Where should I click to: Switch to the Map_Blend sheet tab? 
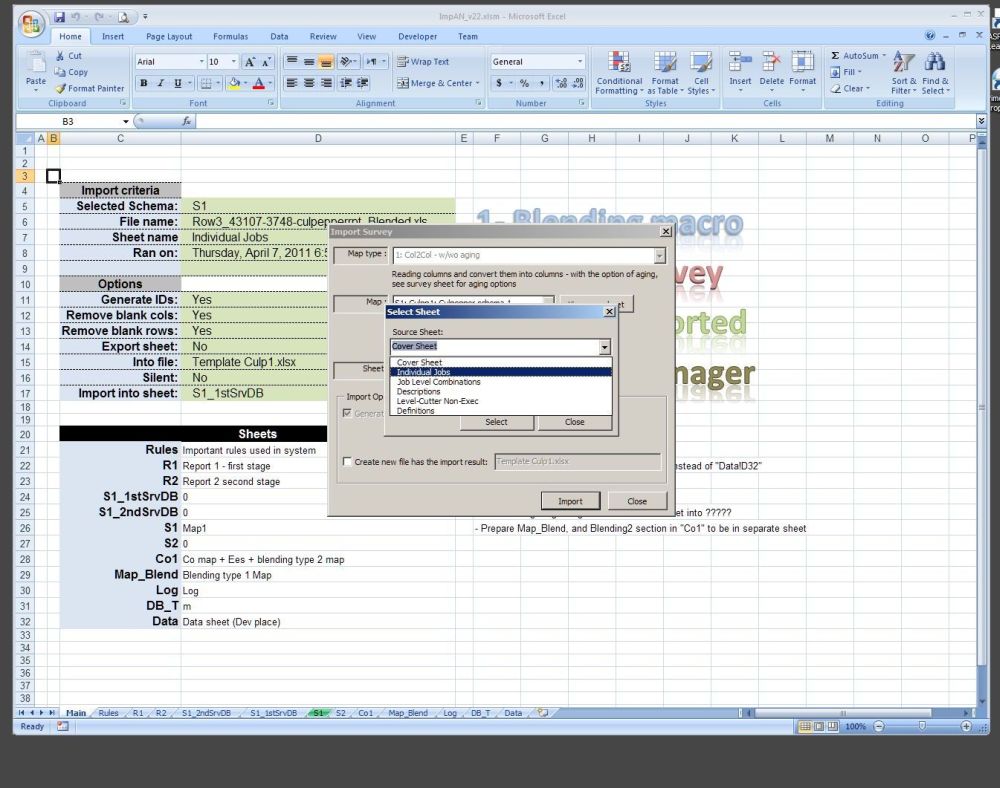pos(408,713)
